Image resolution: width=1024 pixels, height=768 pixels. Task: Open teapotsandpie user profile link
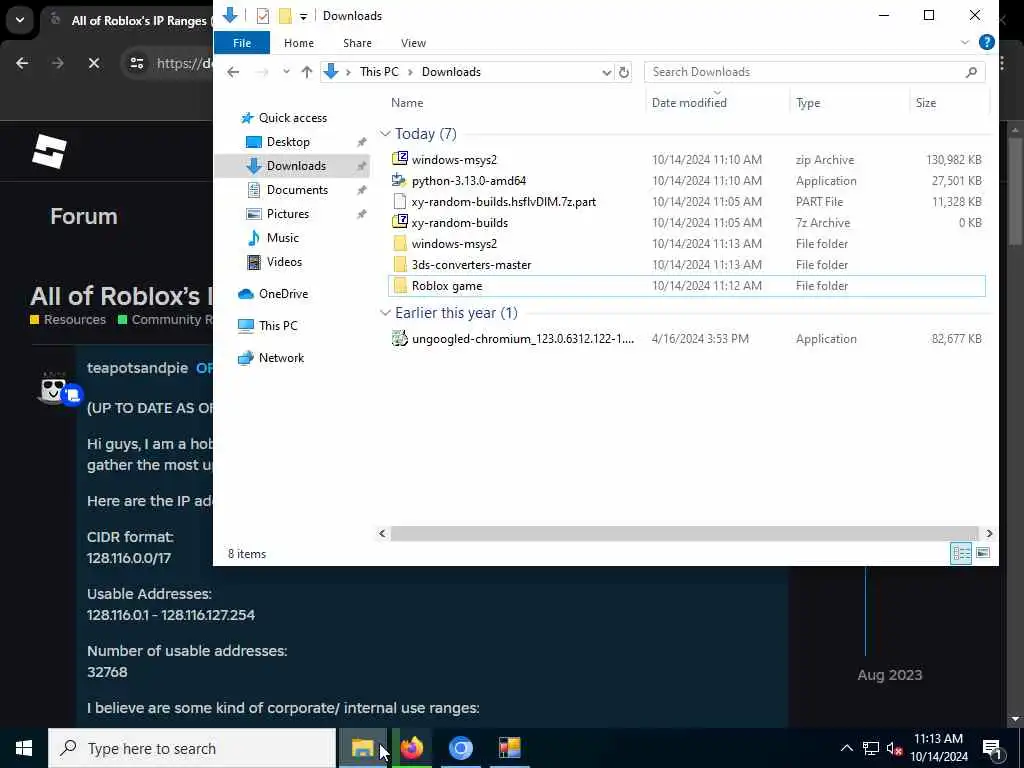[137, 368]
